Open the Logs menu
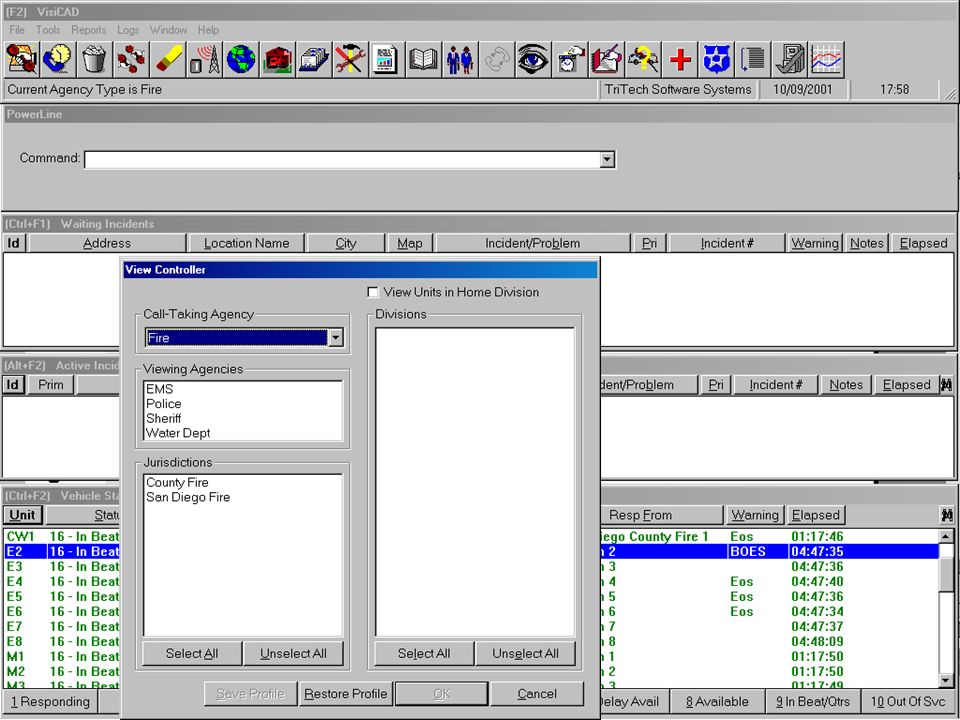 (x=128, y=30)
